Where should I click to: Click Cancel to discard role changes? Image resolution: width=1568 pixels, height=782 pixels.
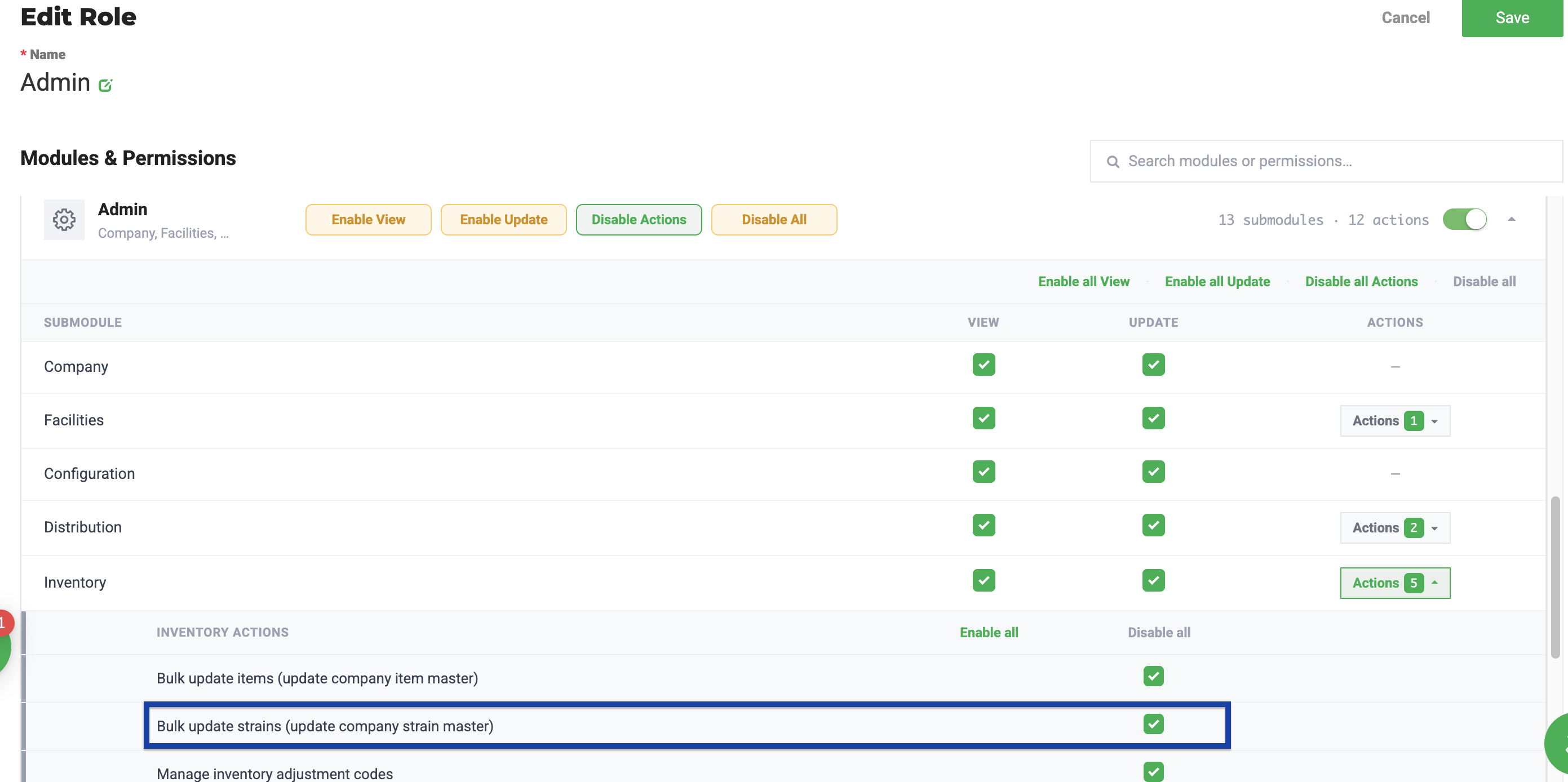coord(1406,18)
